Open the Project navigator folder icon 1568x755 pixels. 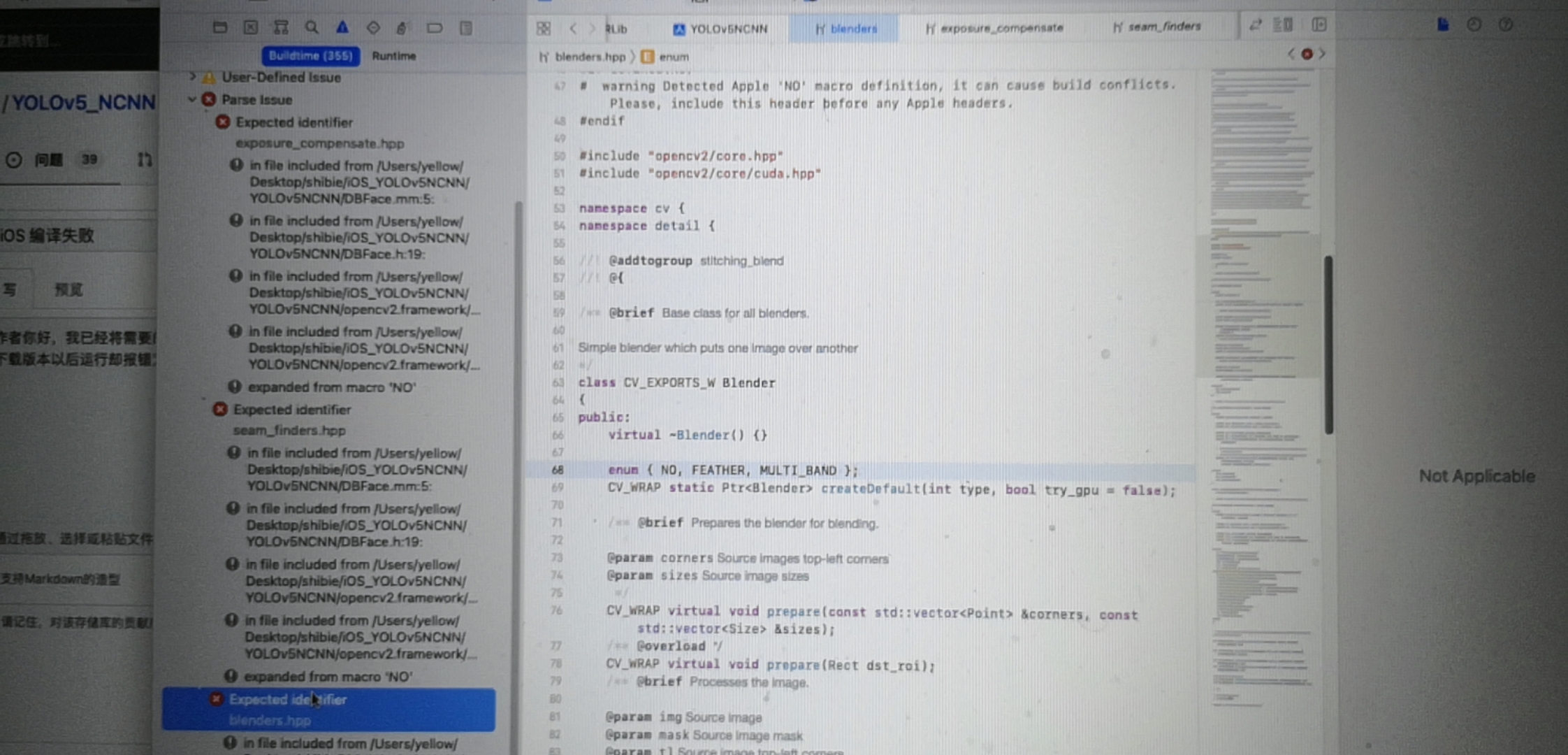point(219,28)
